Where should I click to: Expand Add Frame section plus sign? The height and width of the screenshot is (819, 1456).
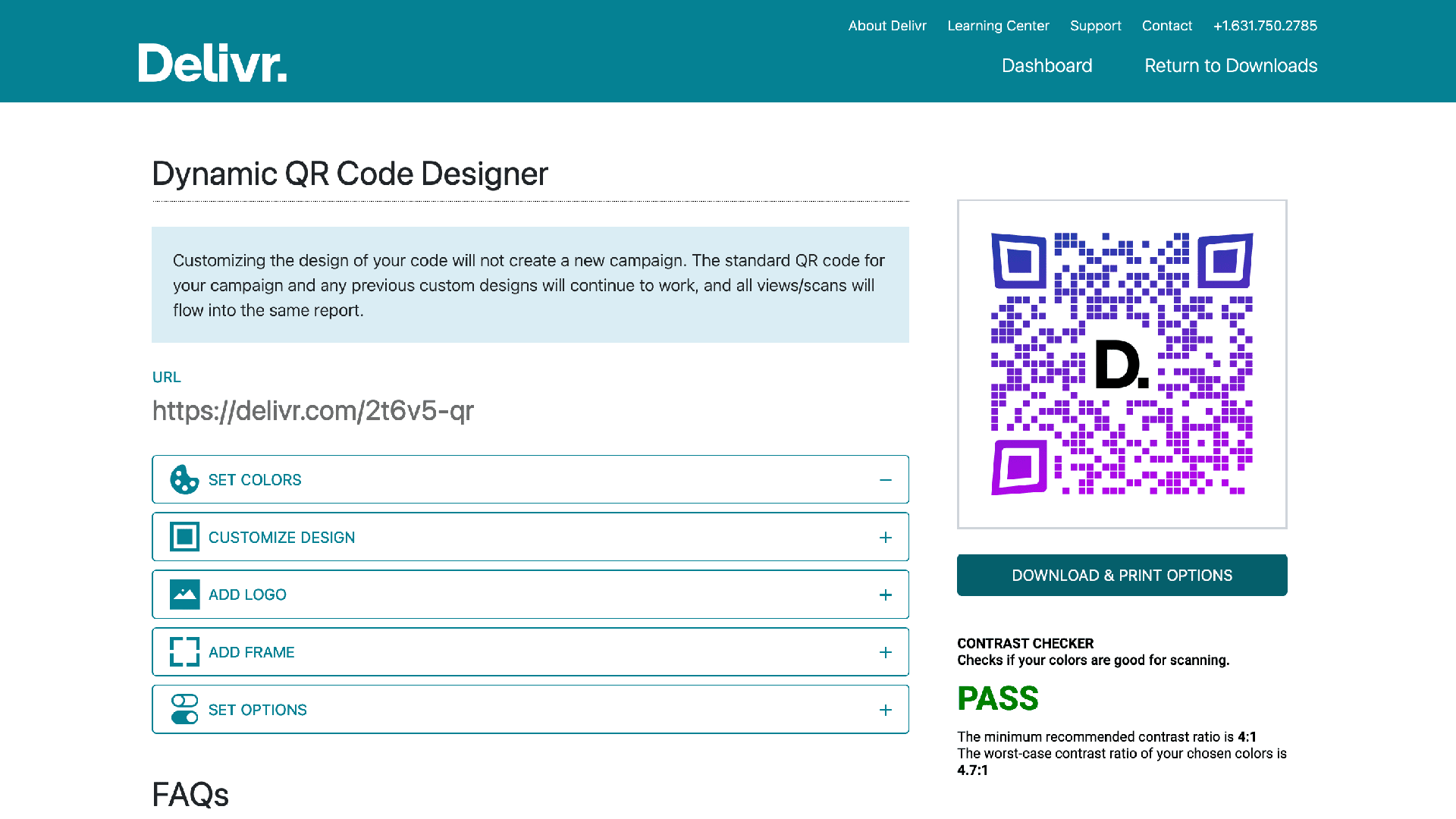pos(885,653)
